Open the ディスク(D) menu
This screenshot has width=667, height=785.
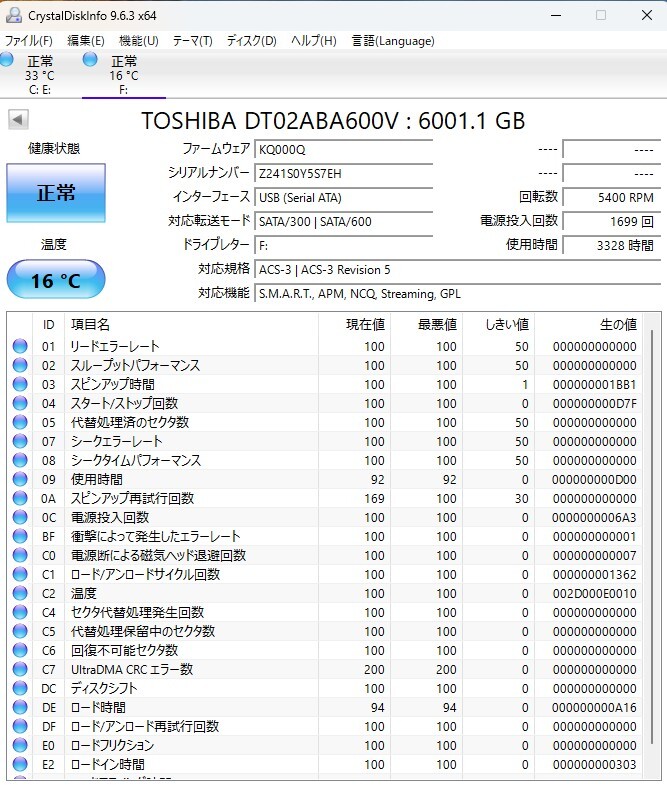point(251,41)
